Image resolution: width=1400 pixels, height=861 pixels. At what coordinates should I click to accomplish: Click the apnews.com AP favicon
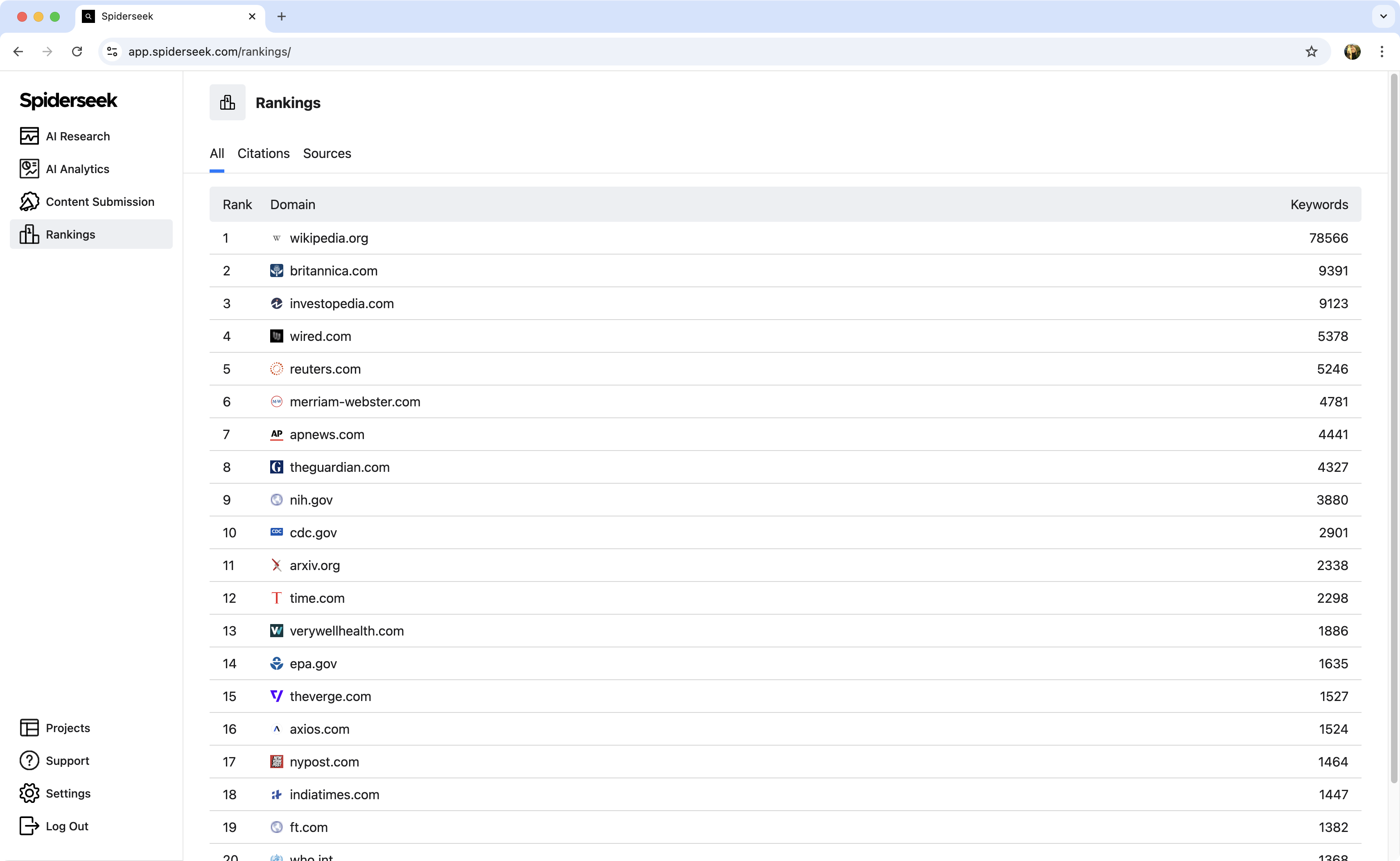pyautogui.click(x=276, y=435)
